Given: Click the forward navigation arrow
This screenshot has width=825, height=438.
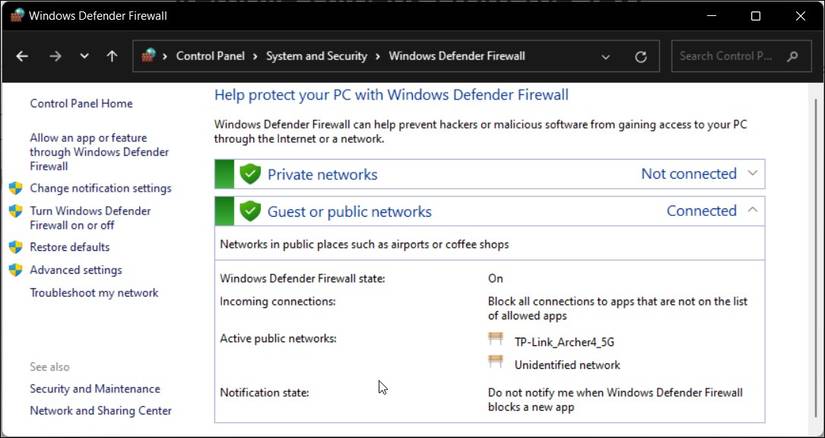Looking at the screenshot, I should pyautogui.click(x=55, y=57).
